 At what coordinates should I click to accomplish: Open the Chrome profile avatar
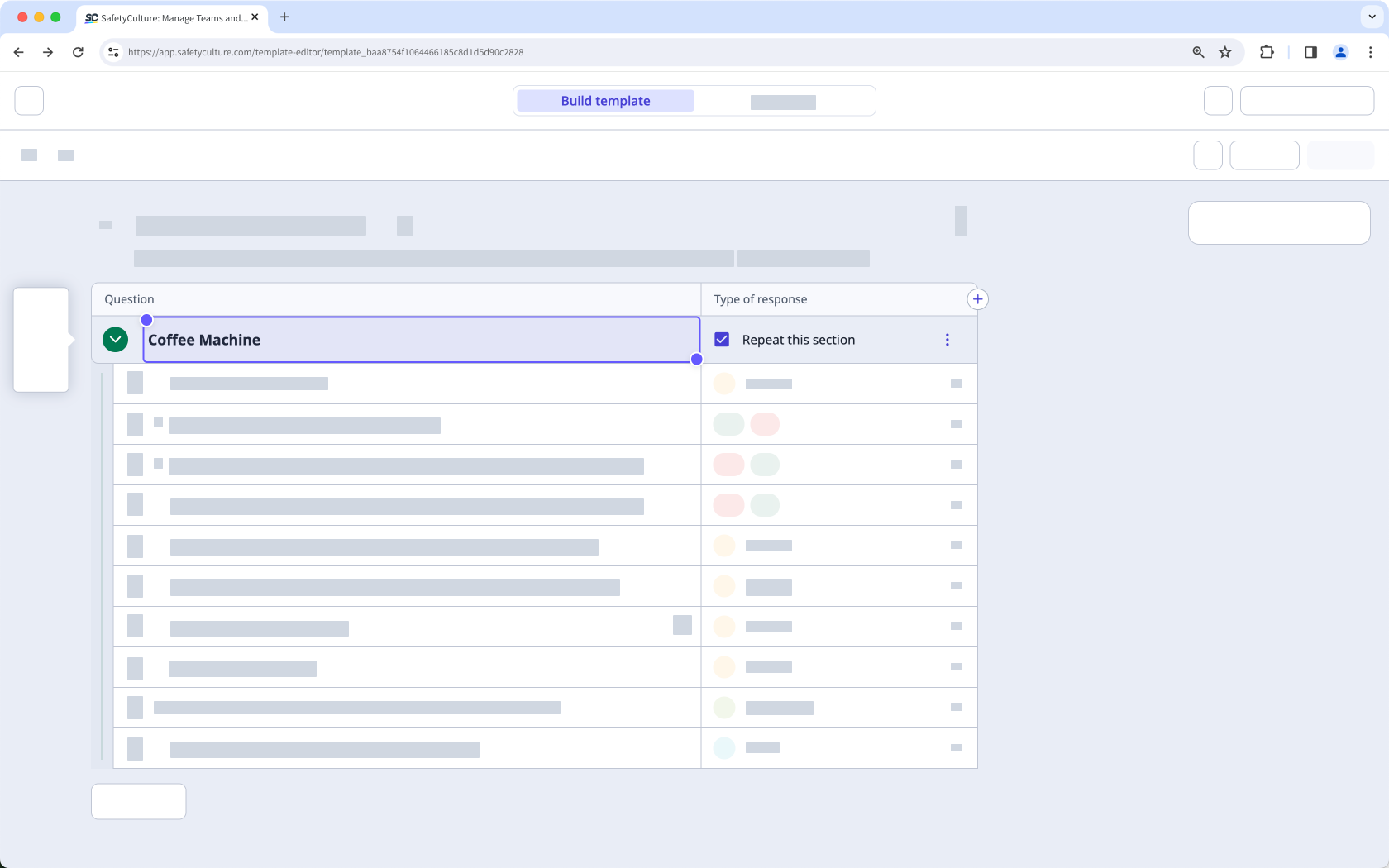coord(1340,52)
